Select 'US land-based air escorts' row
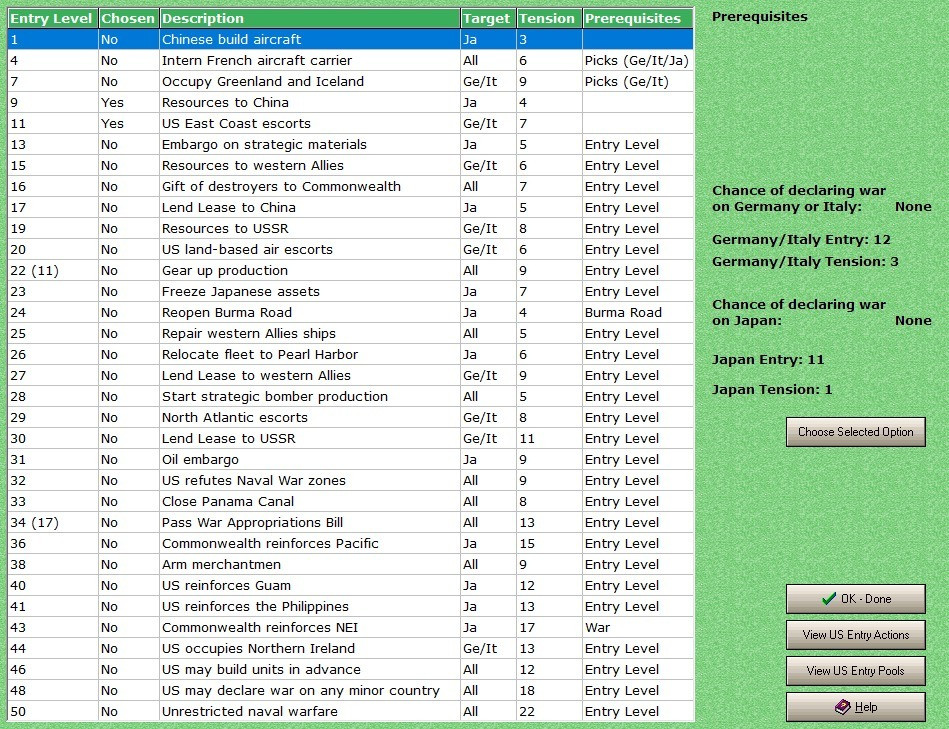This screenshot has height=729, width=949. [x=350, y=249]
